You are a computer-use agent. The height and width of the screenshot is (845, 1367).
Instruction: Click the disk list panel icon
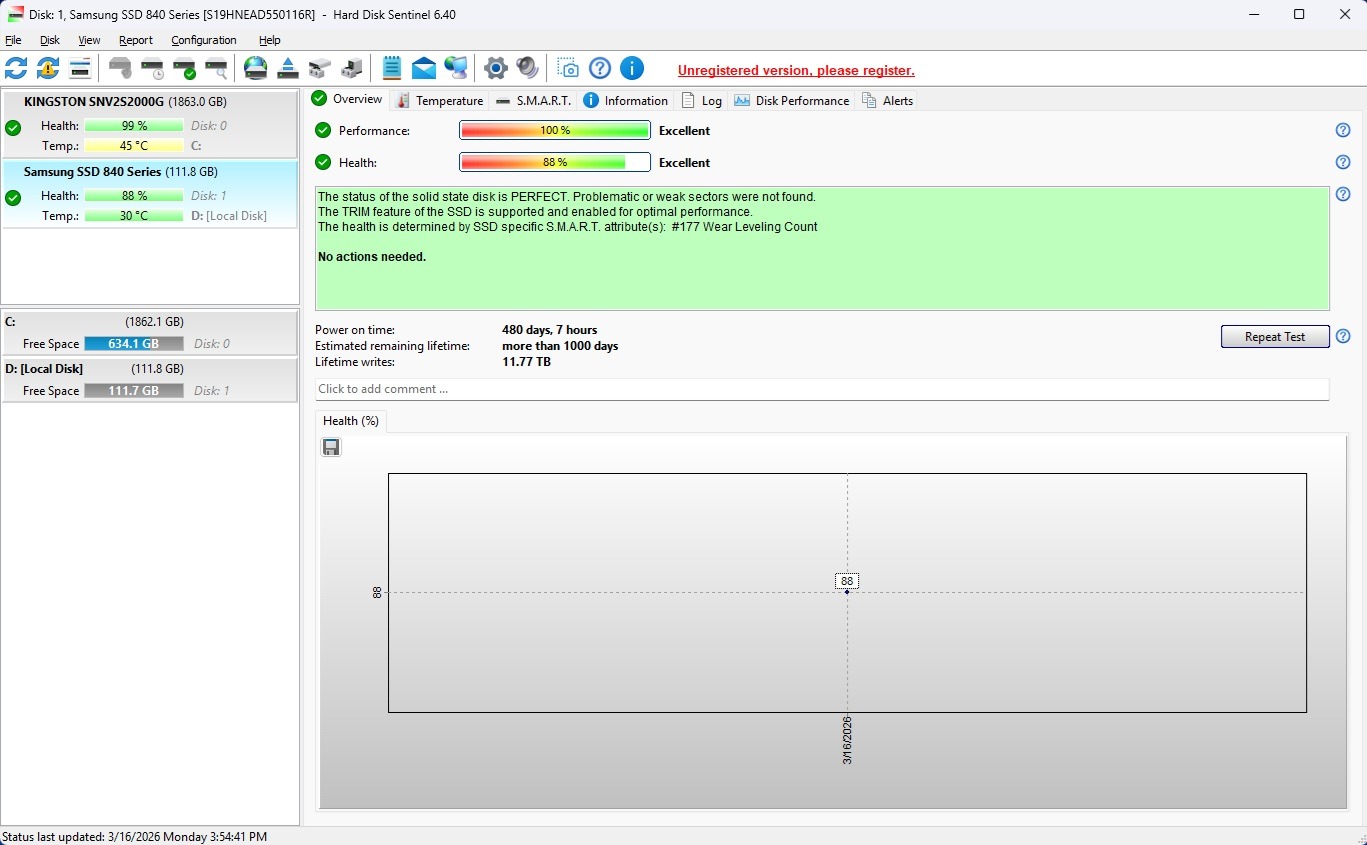(80, 68)
